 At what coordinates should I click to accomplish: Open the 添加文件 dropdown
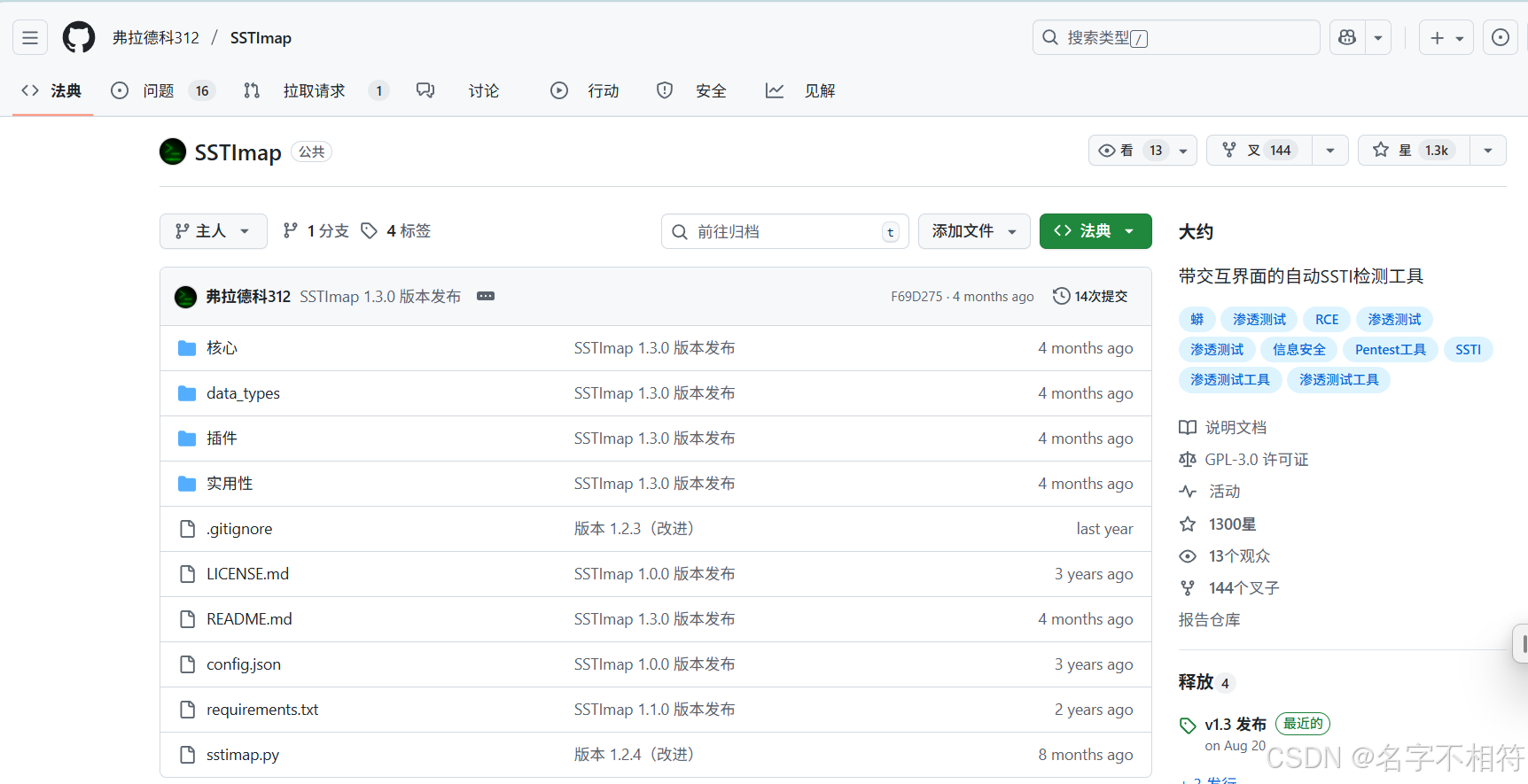click(974, 231)
